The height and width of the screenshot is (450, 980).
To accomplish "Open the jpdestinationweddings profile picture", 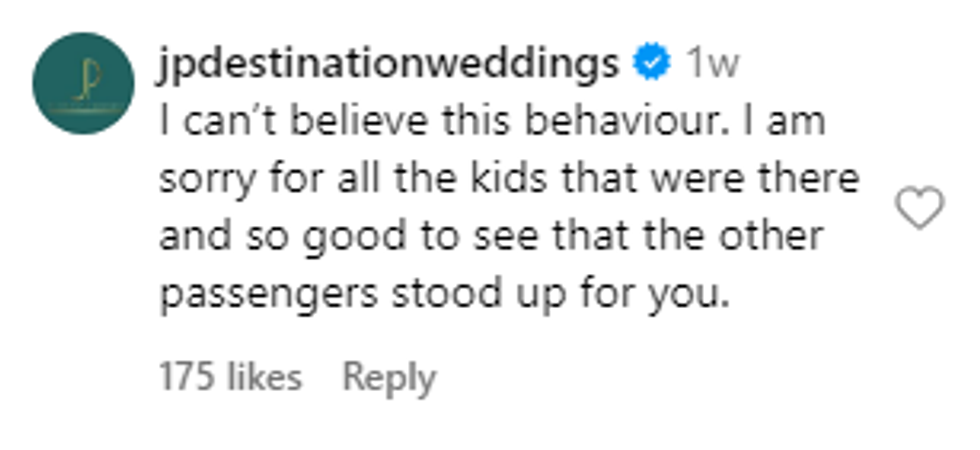I will click(x=83, y=83).
